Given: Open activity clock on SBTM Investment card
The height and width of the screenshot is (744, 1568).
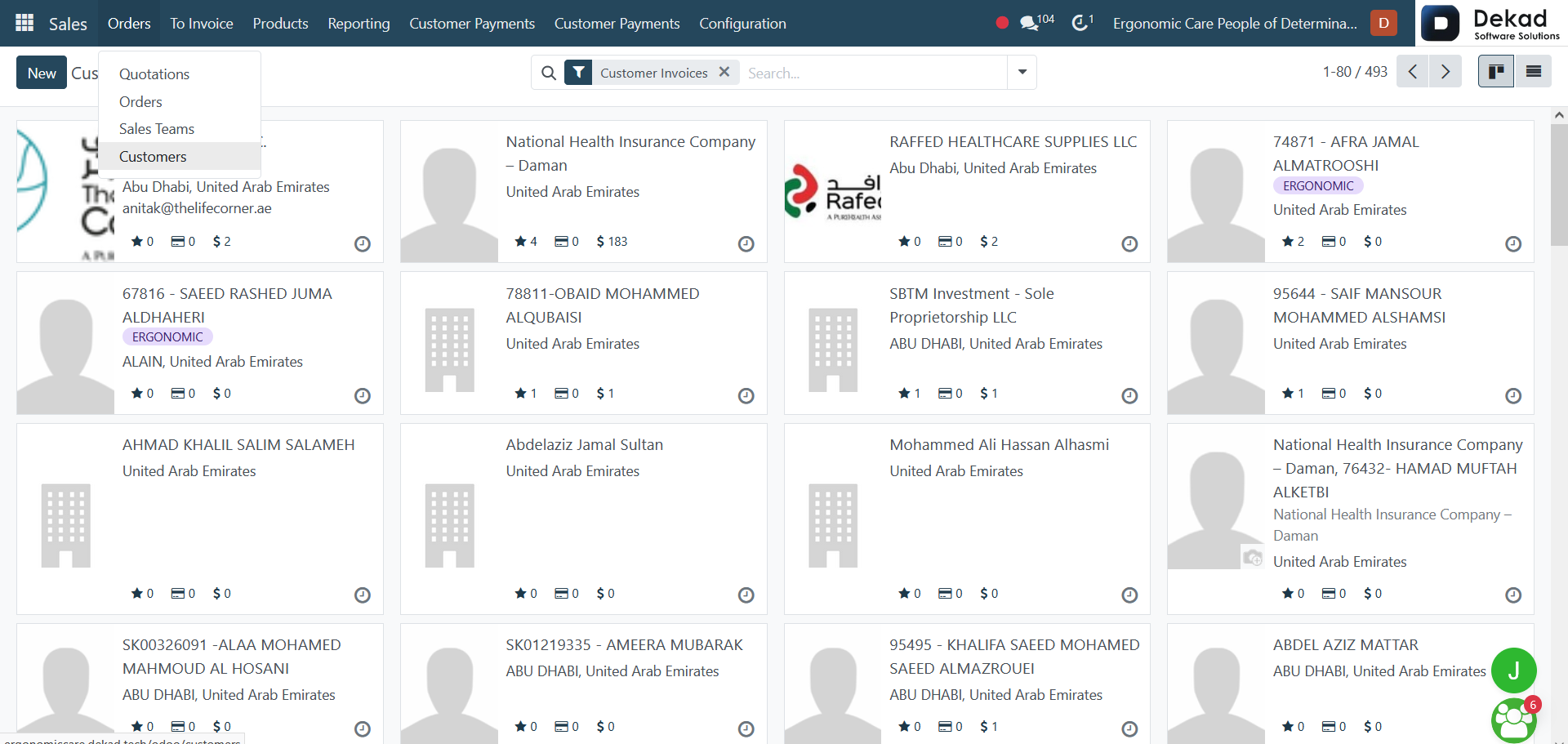Looking at the screenshot, I should [1129, 395].
